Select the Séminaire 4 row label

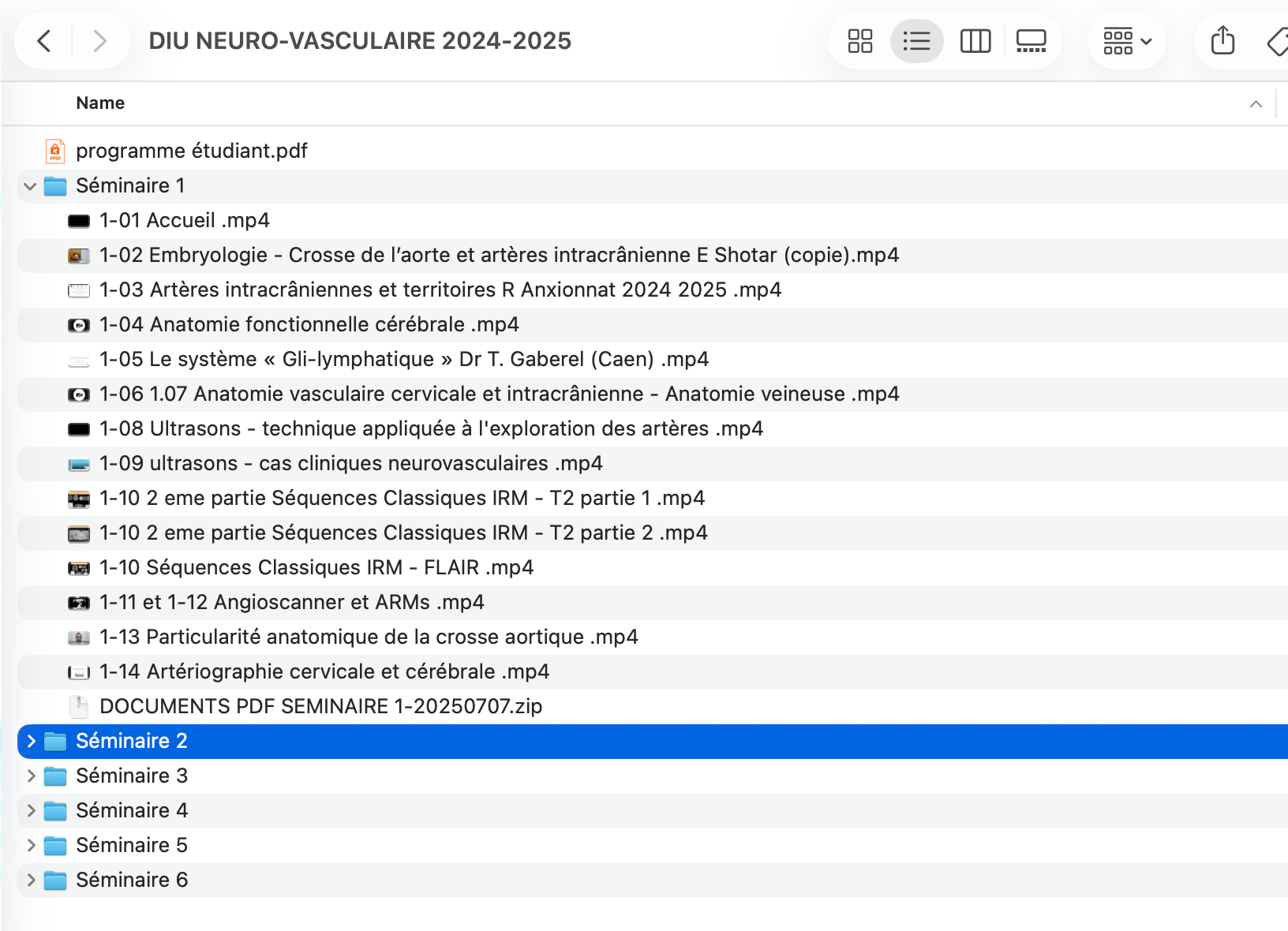[132, 810]
